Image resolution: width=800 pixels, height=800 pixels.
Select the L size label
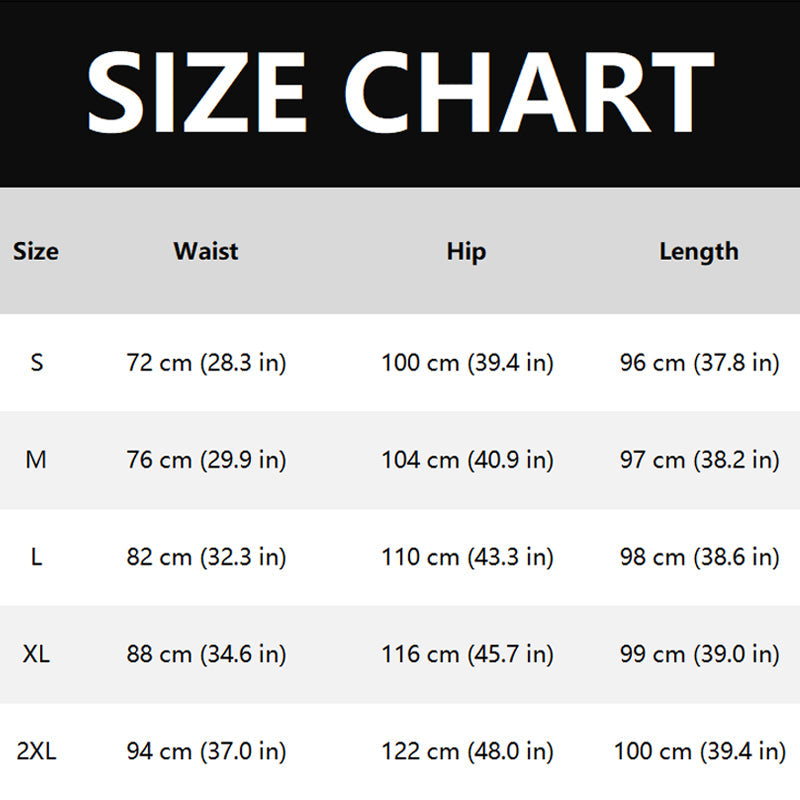tap(37, 557)
